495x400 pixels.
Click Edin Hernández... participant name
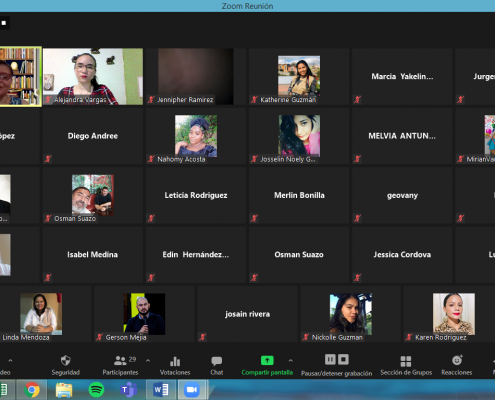[x=196, y=254]
